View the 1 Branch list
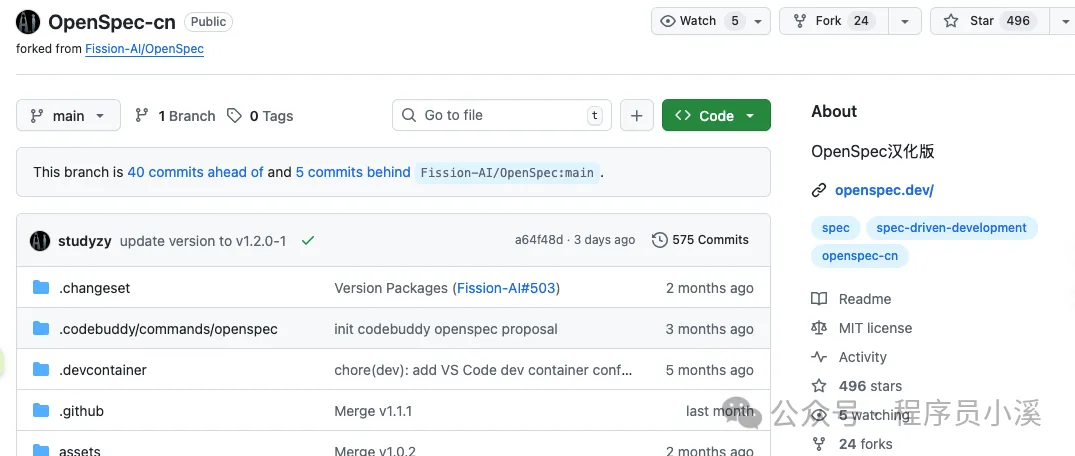Viewport: 1075px width, 456px height. [176, 116]
